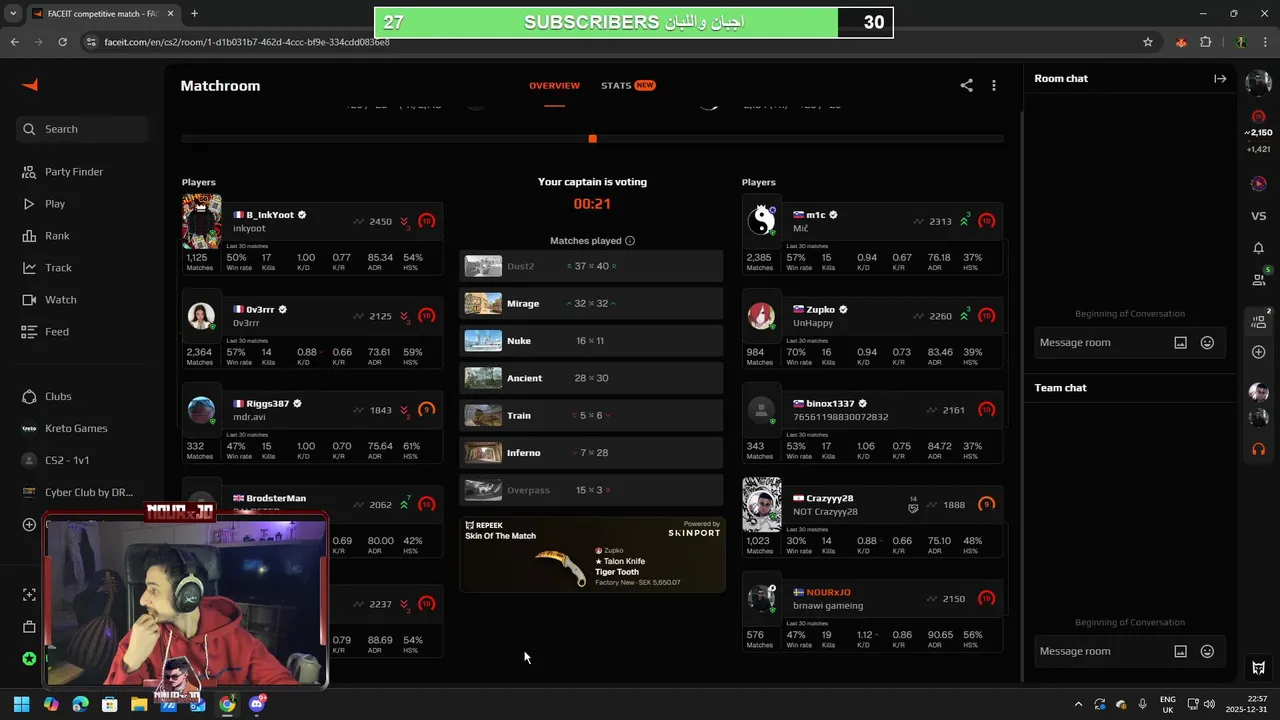
Task: Open the Talon Knife Tiger Tooth skin ad
Action: 592,555
